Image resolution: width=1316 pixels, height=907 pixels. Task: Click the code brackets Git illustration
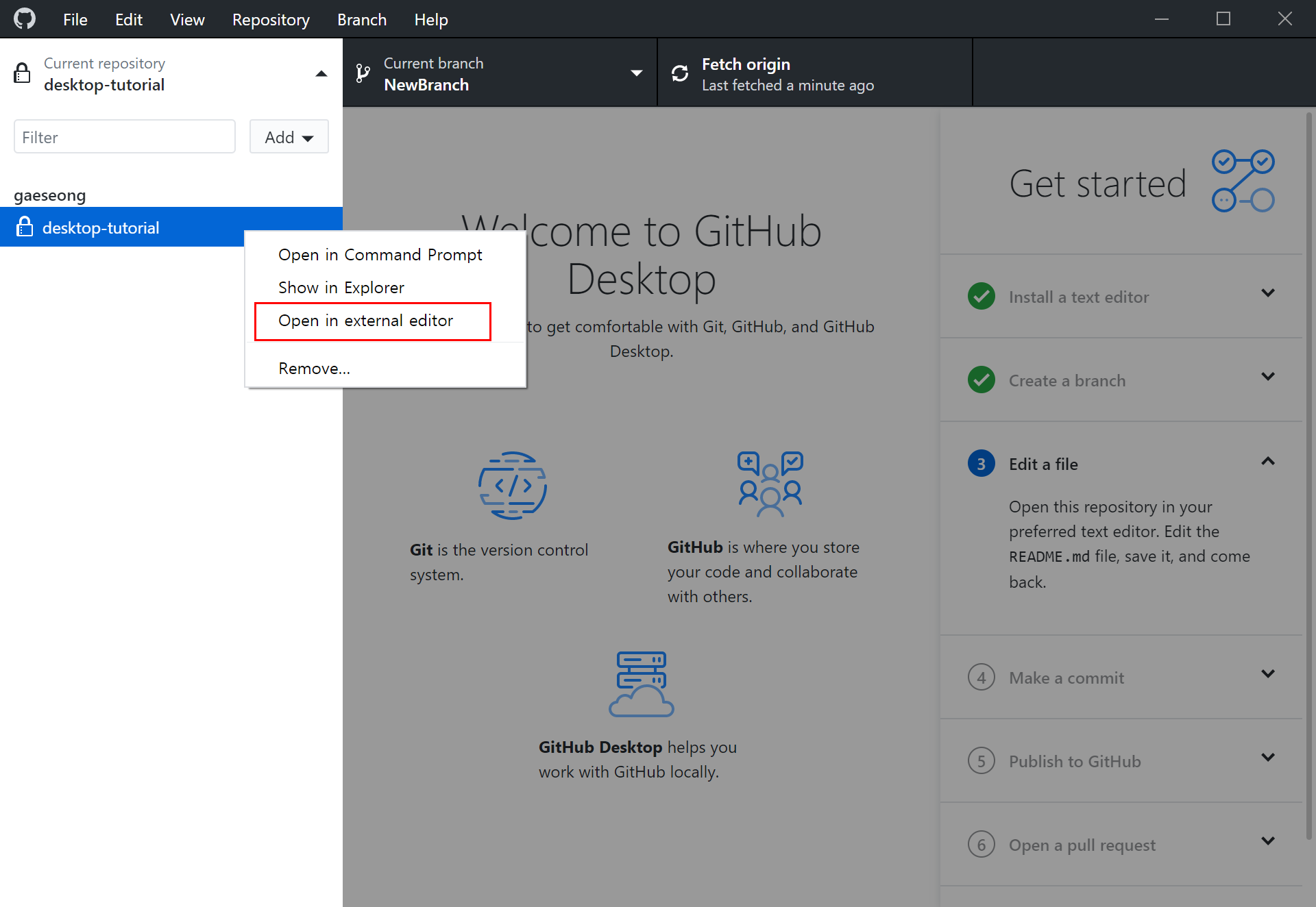(x=512, y=486)
